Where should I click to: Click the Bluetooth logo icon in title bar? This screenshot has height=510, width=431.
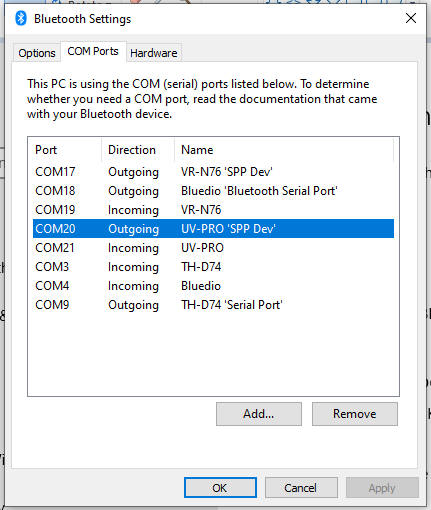[21, 18]
